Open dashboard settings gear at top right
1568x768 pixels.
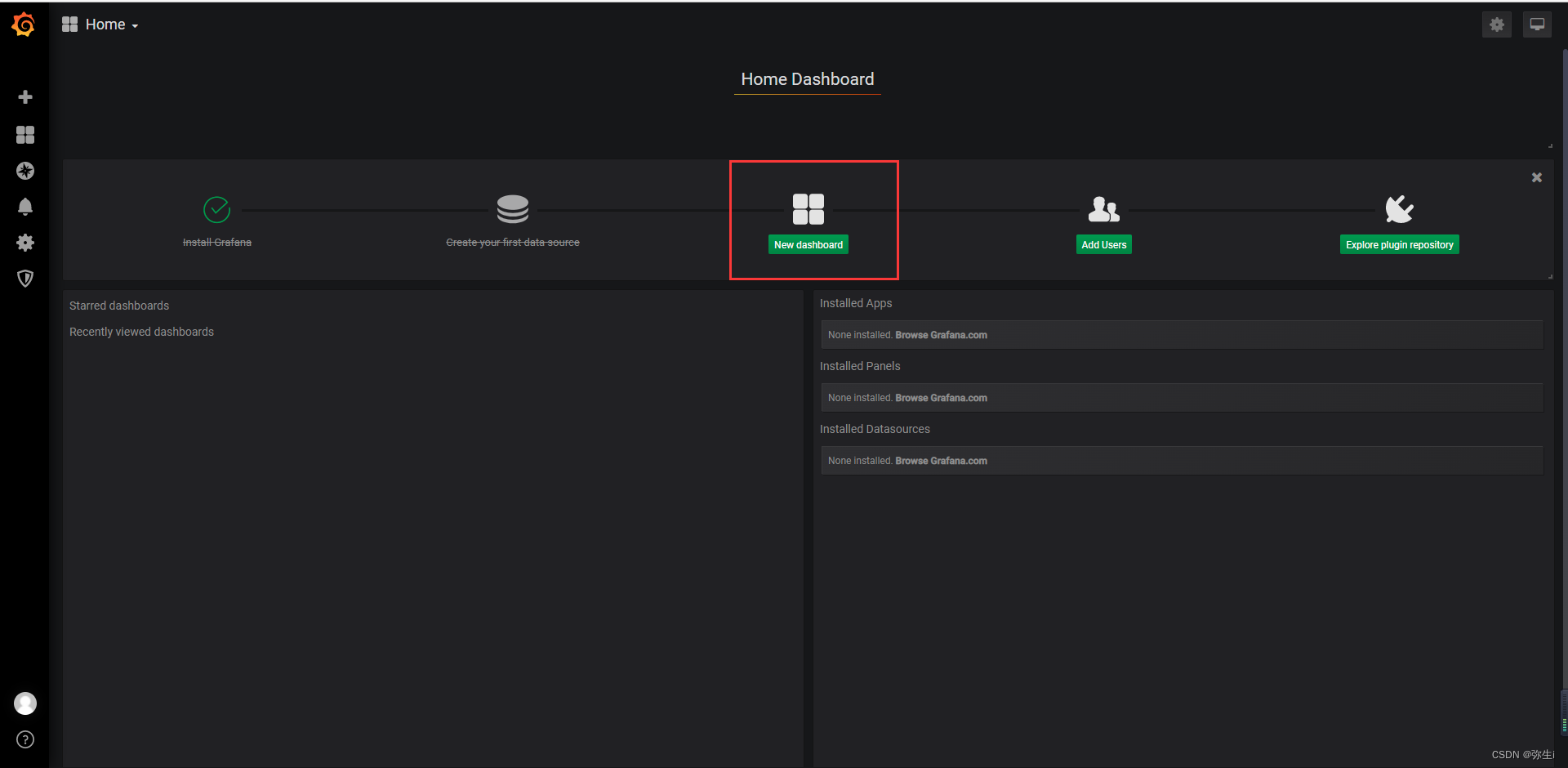coord(1497,25)
